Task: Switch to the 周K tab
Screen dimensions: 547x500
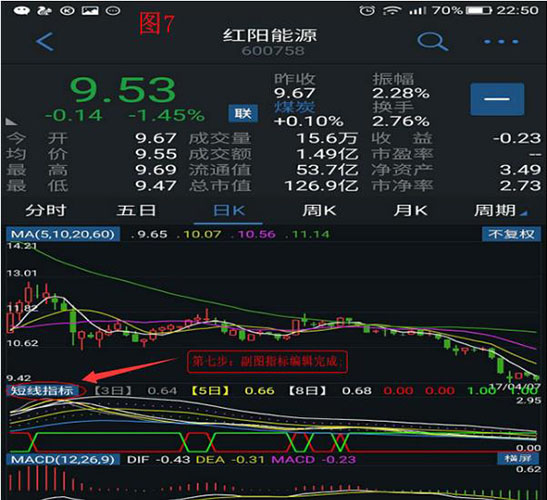Action: click(319, 210)
